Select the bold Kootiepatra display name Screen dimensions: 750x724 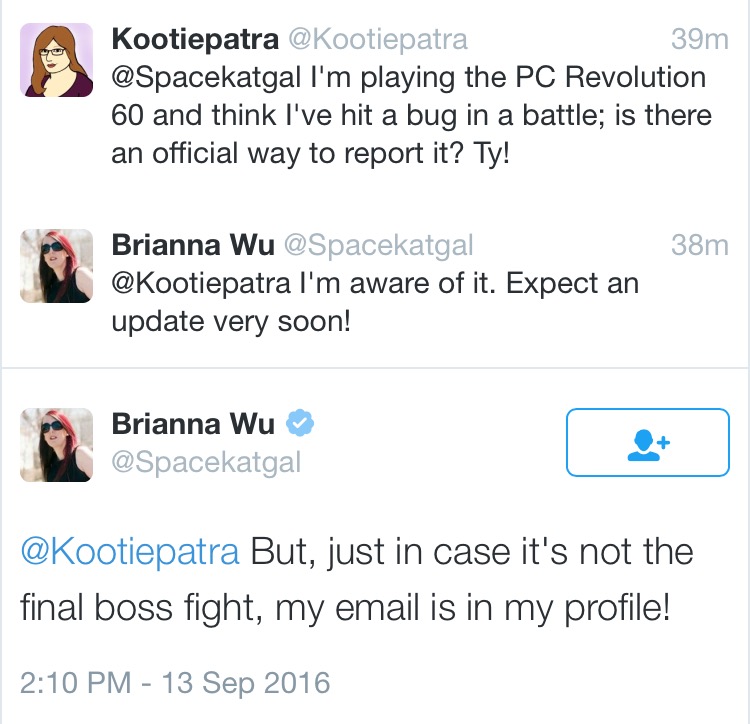click(195, 39)
